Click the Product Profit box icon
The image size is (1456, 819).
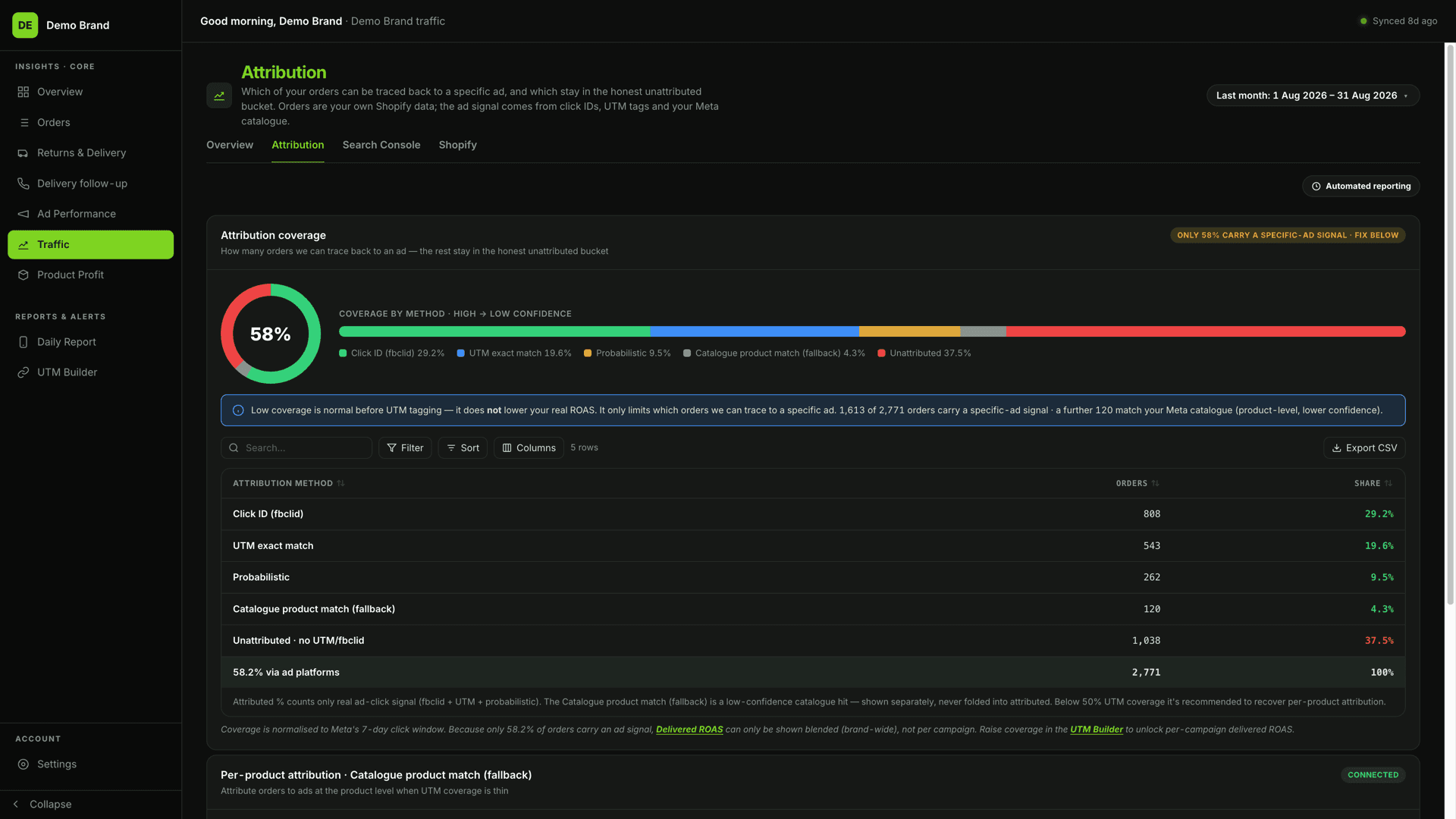(x=24, y=275)
